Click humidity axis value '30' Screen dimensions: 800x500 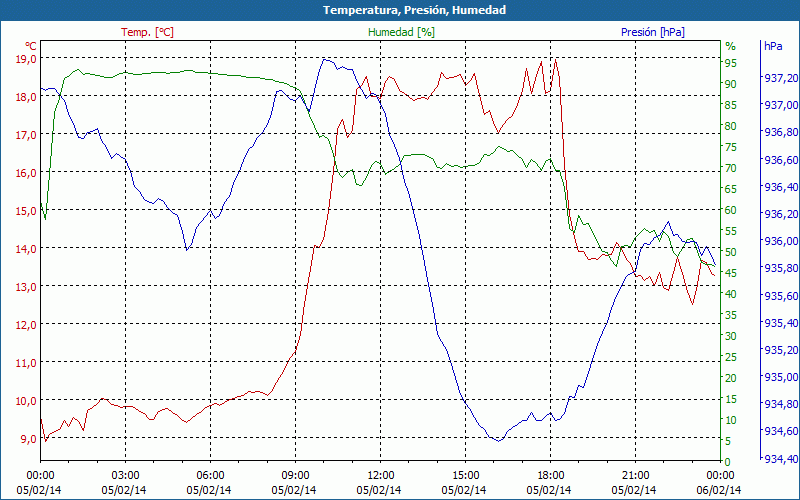(x=731, y=336)
